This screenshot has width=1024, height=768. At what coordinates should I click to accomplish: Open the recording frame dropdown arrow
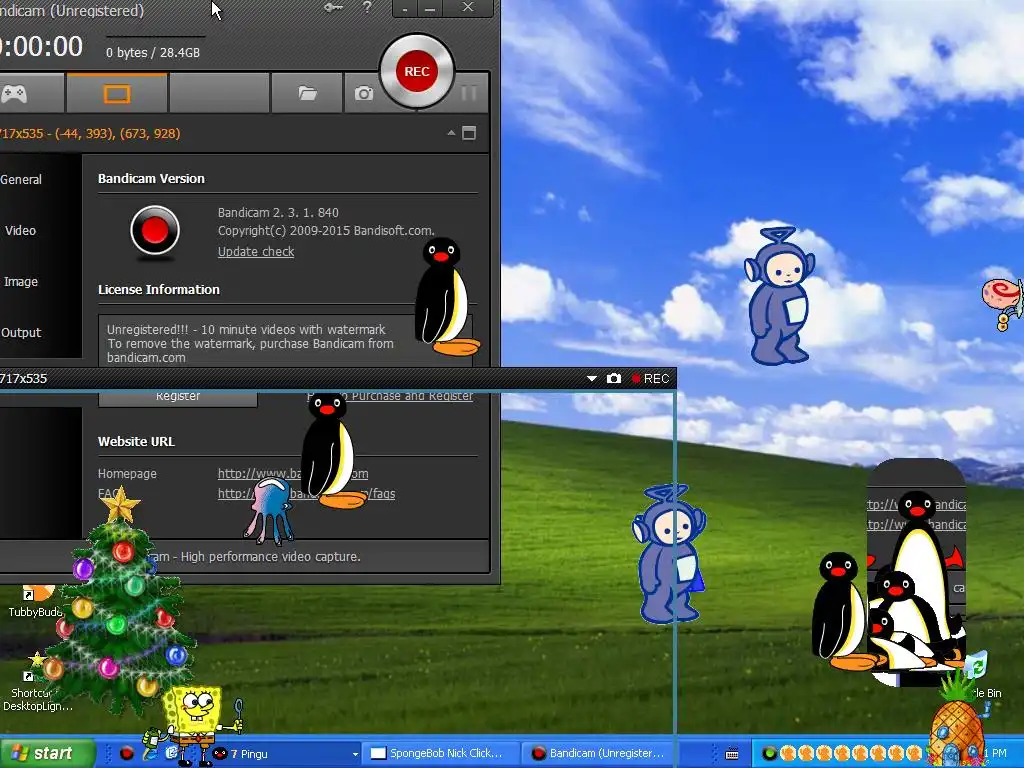pos(592,378)
